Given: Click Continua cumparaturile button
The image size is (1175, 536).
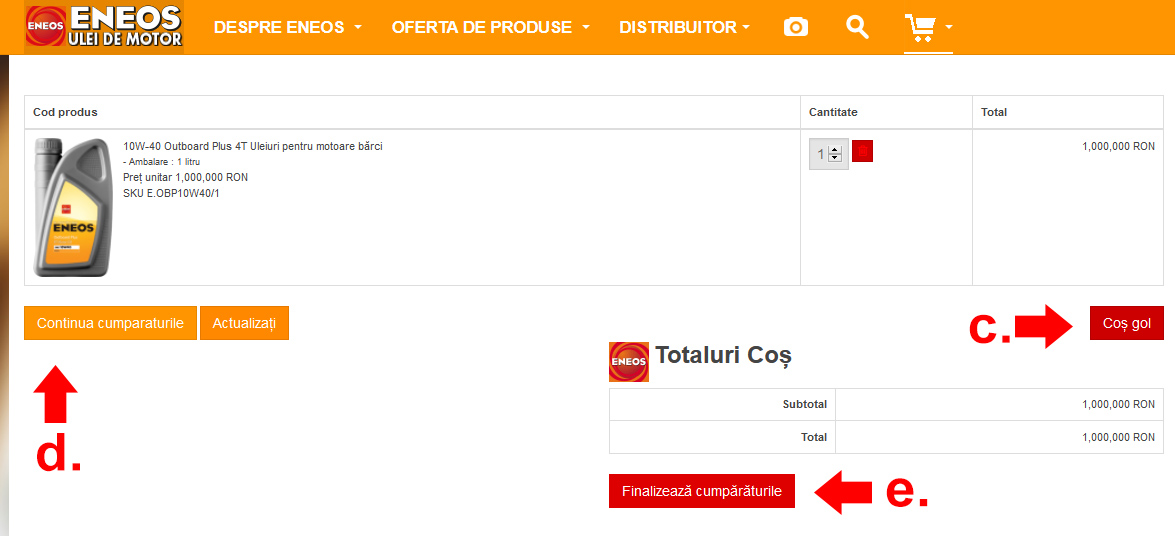Looking at the screenshot, I should [x=110, y=323].
